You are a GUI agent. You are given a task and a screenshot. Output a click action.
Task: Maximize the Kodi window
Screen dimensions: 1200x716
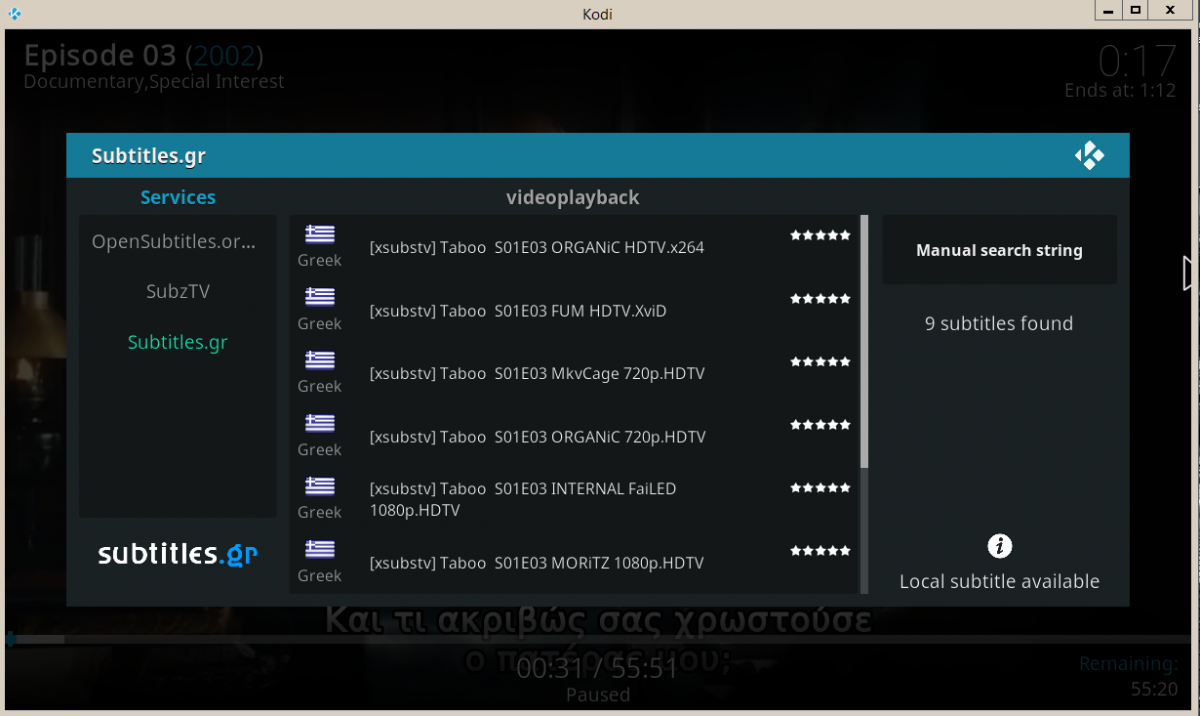[x=1135, y=10]
